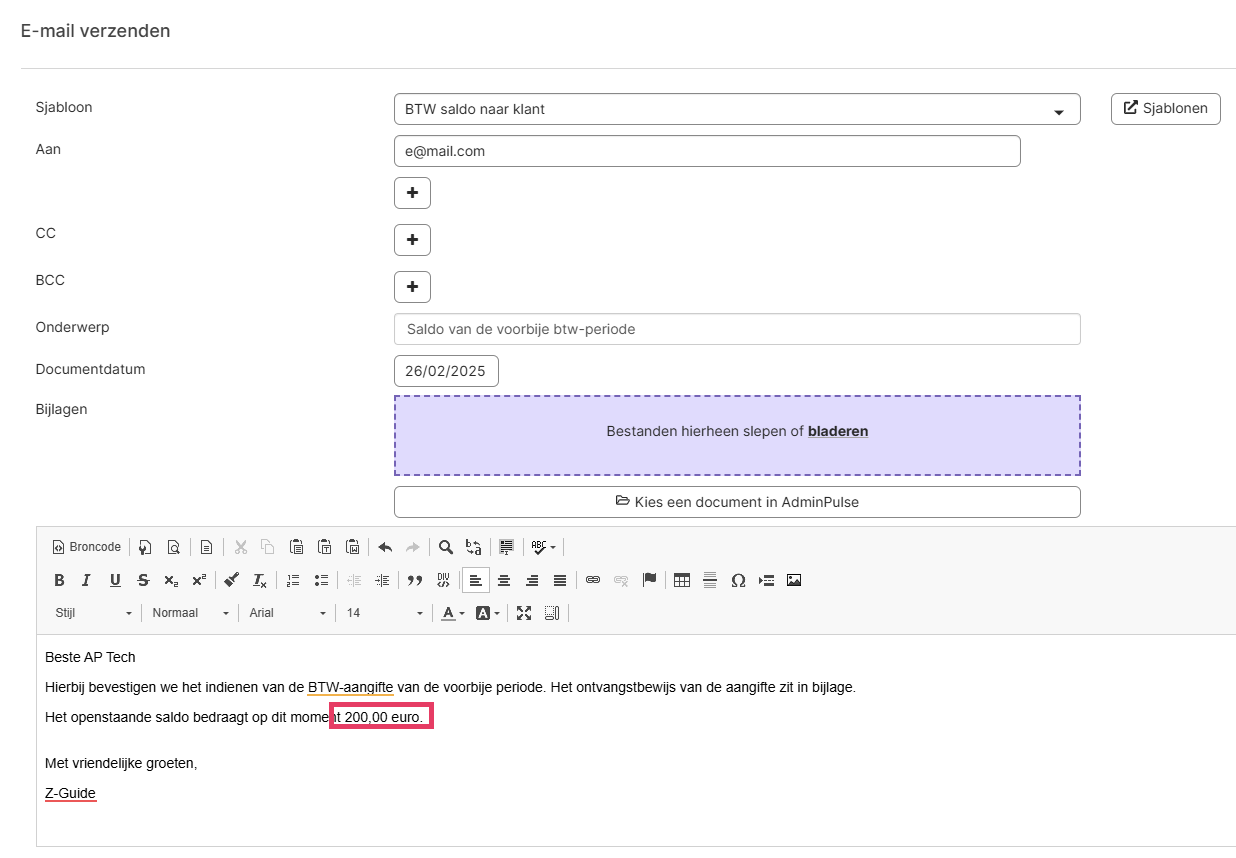Click the Onderwerp subject field
Screen dimensions: 1236x858
click(737, 329)
